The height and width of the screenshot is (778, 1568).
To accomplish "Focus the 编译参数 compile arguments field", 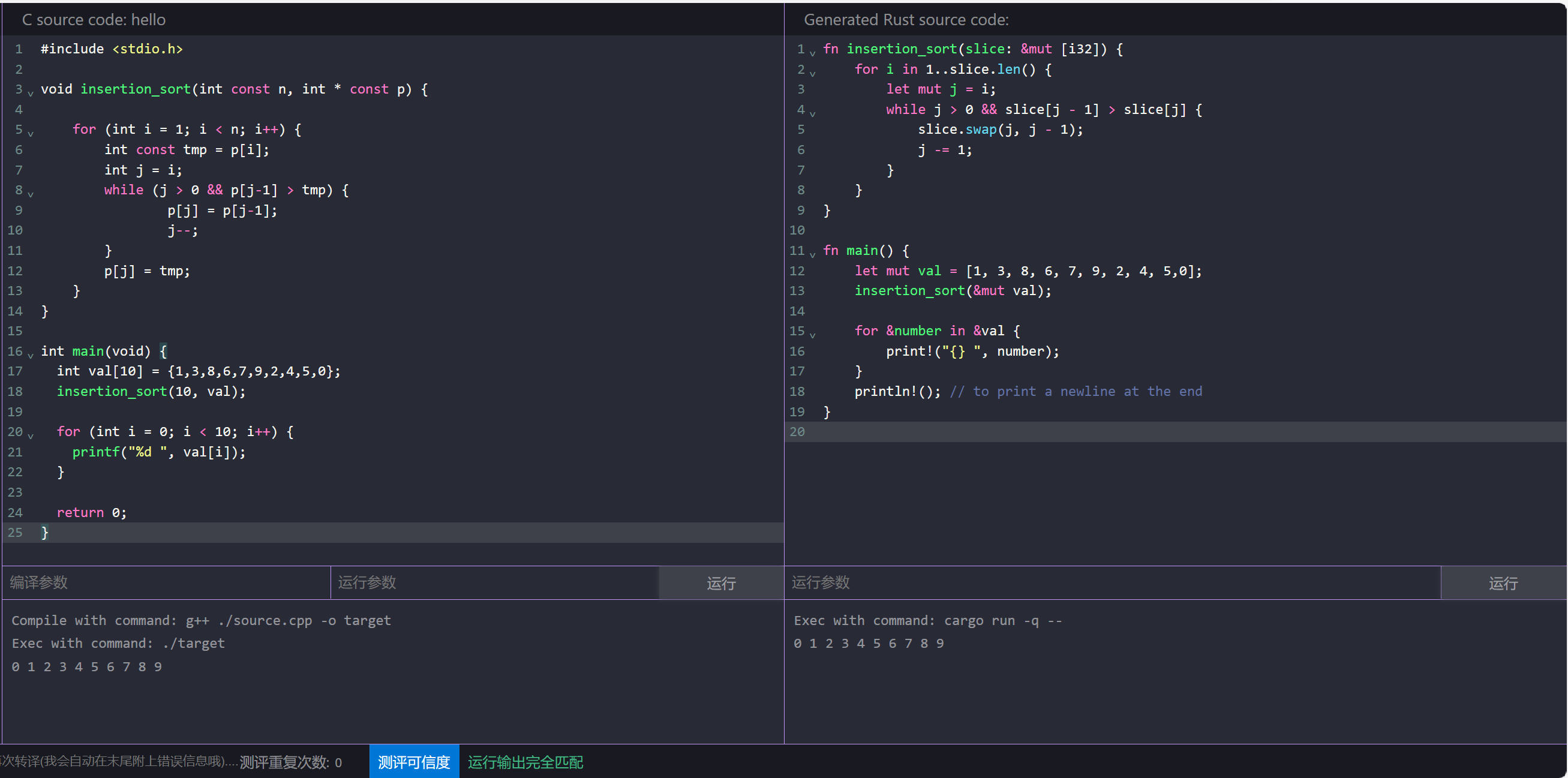I will coord(166,582).
